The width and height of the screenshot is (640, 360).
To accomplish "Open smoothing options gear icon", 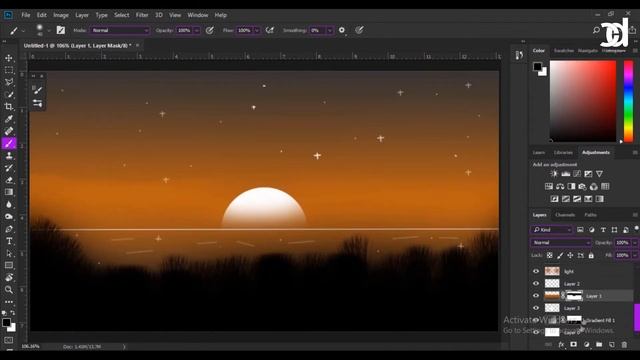I will click(x=342, y=30).
